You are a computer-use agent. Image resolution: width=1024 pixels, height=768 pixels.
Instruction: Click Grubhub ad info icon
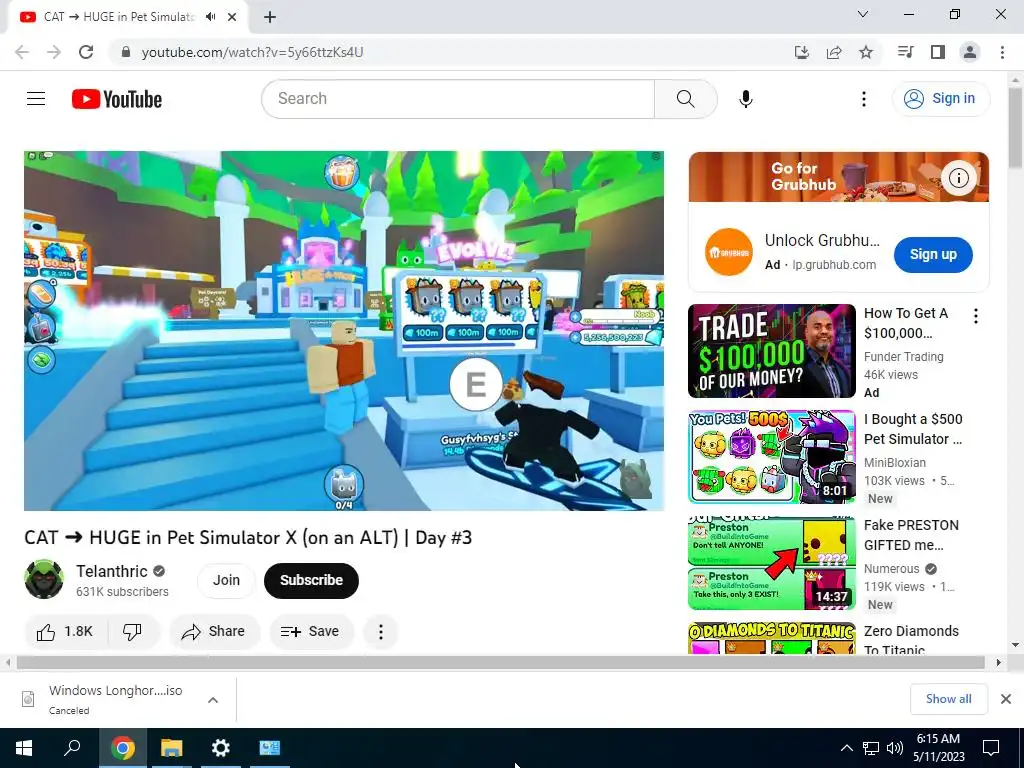959,178
